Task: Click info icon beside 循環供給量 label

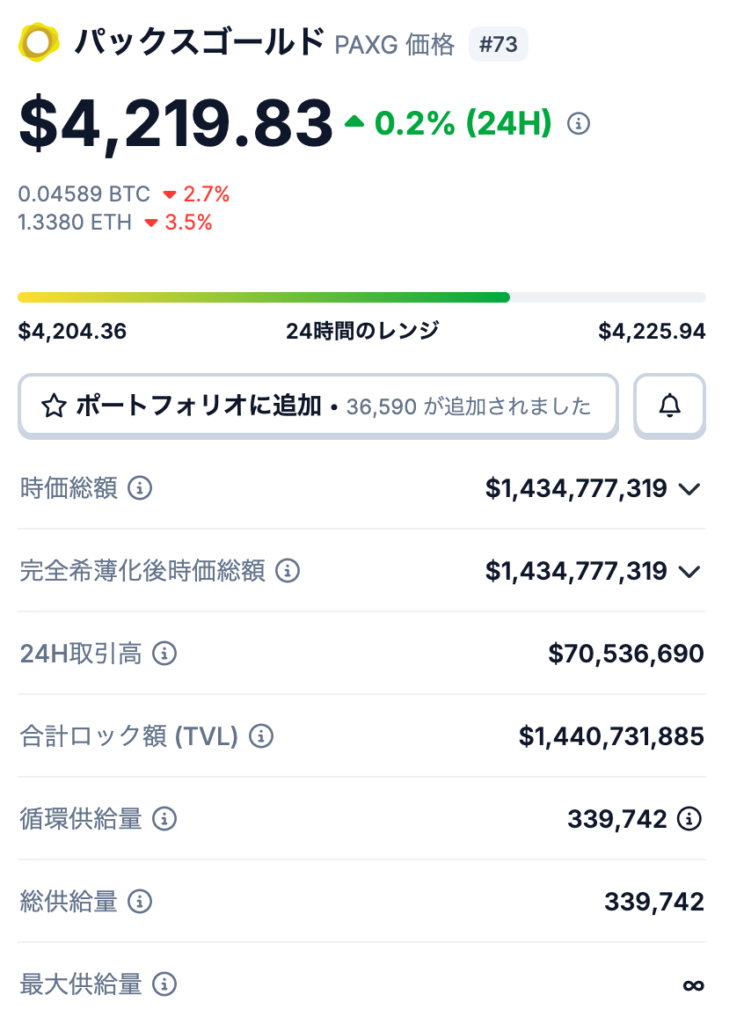Action: tap(164, 819)
